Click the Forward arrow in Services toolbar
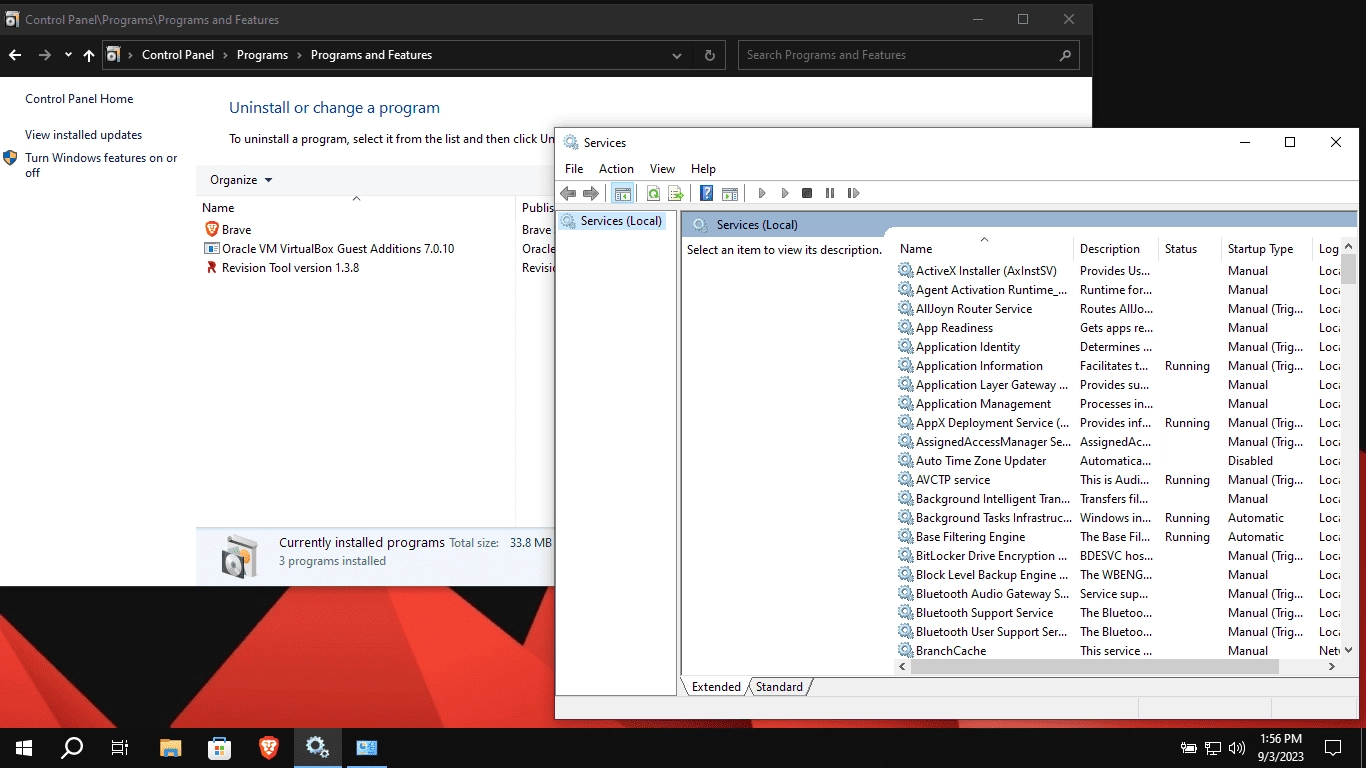Image resolution: width=1366 pixels, height=768 pixels. coord(591,193)
